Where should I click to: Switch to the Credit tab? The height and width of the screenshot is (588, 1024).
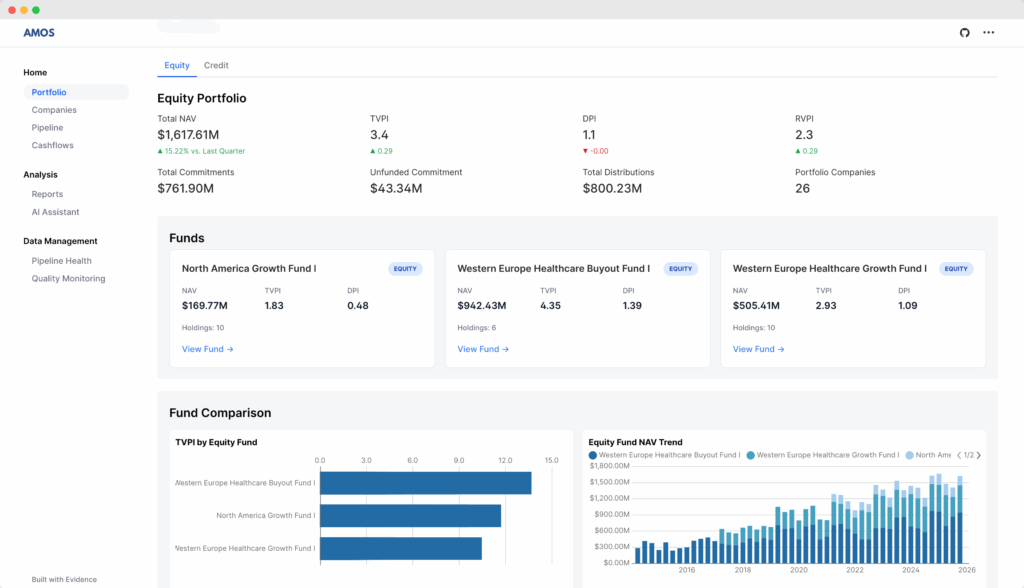point(216,65)
